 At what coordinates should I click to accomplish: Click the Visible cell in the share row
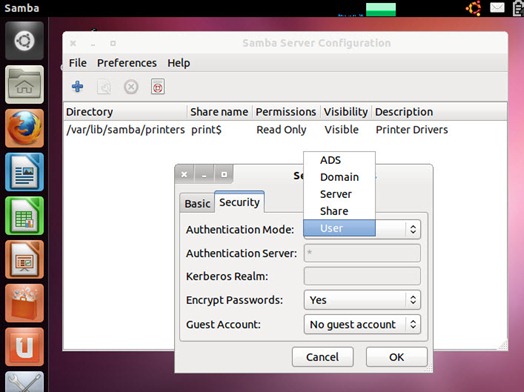tap(341, 130)
